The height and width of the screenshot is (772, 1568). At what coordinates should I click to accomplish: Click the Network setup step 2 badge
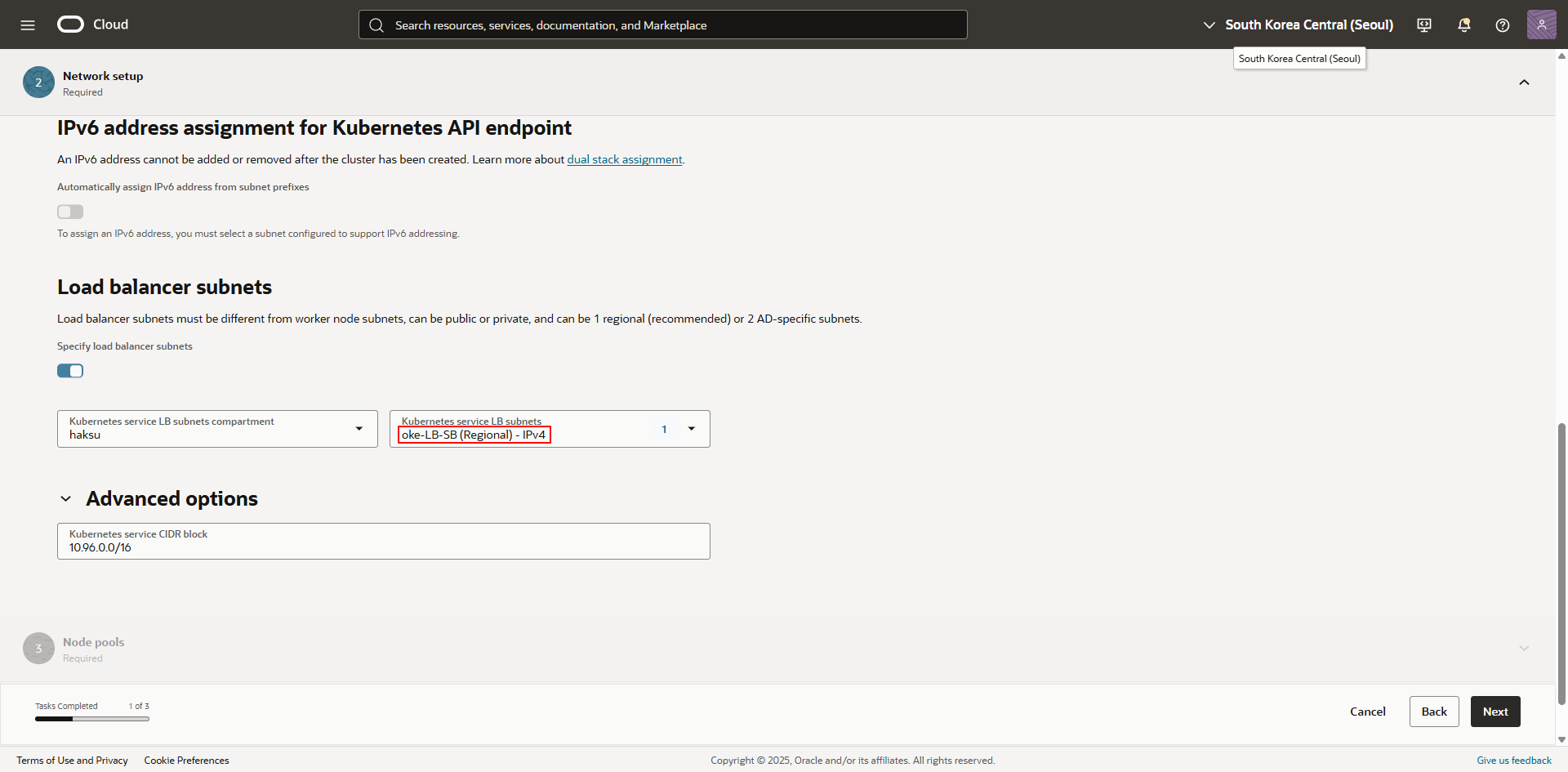38,83
